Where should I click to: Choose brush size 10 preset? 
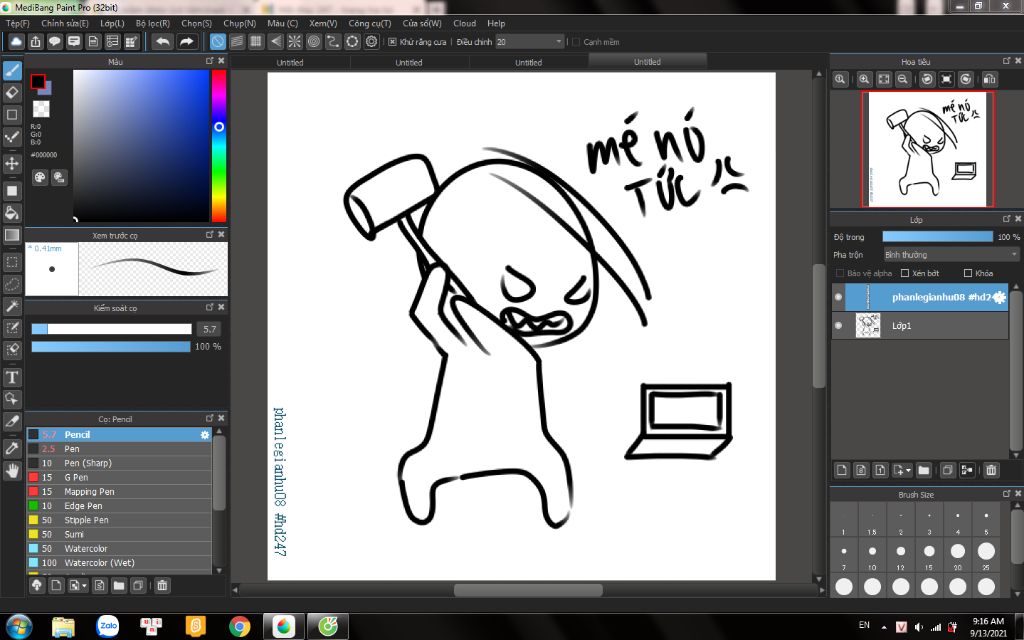coord(872,553)
